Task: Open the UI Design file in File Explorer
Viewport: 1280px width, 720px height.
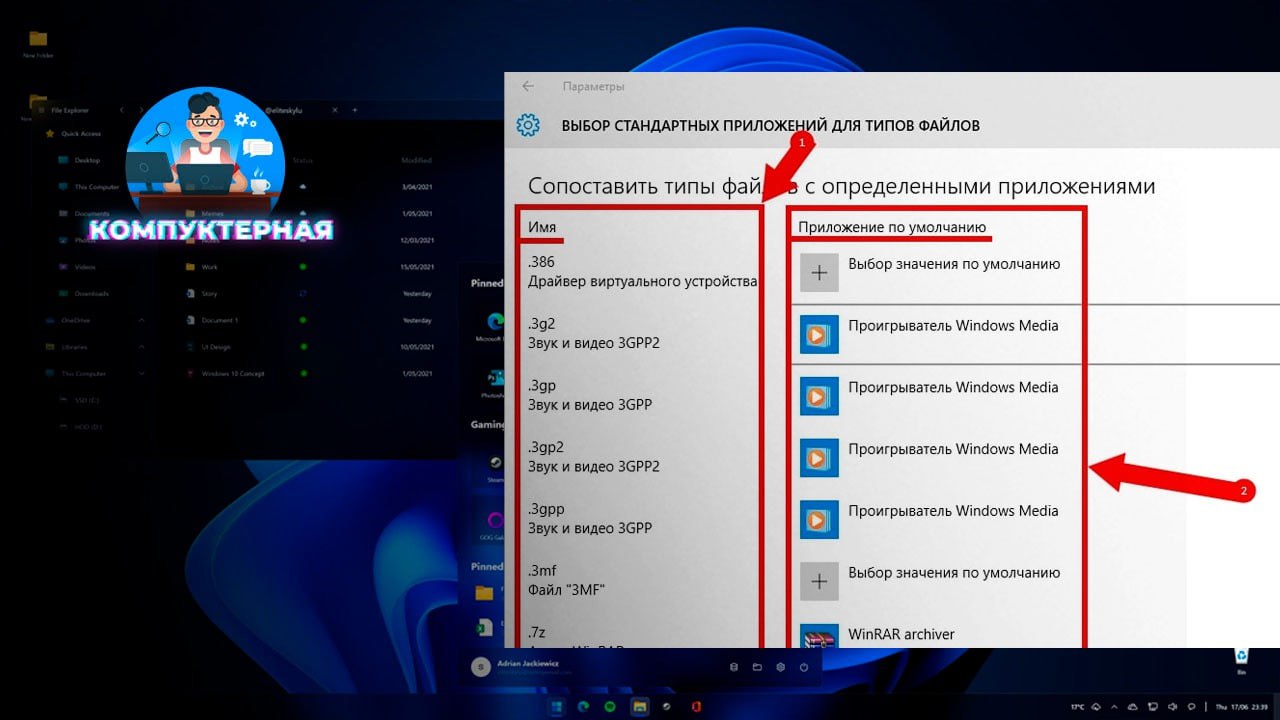Action: pyautogui.click(x=210, y=347)
